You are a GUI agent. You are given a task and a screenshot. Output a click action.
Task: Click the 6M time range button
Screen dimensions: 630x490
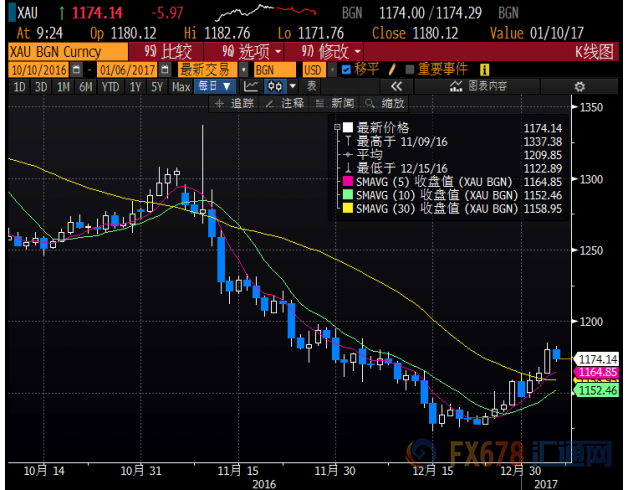click(x=86, y=87)
